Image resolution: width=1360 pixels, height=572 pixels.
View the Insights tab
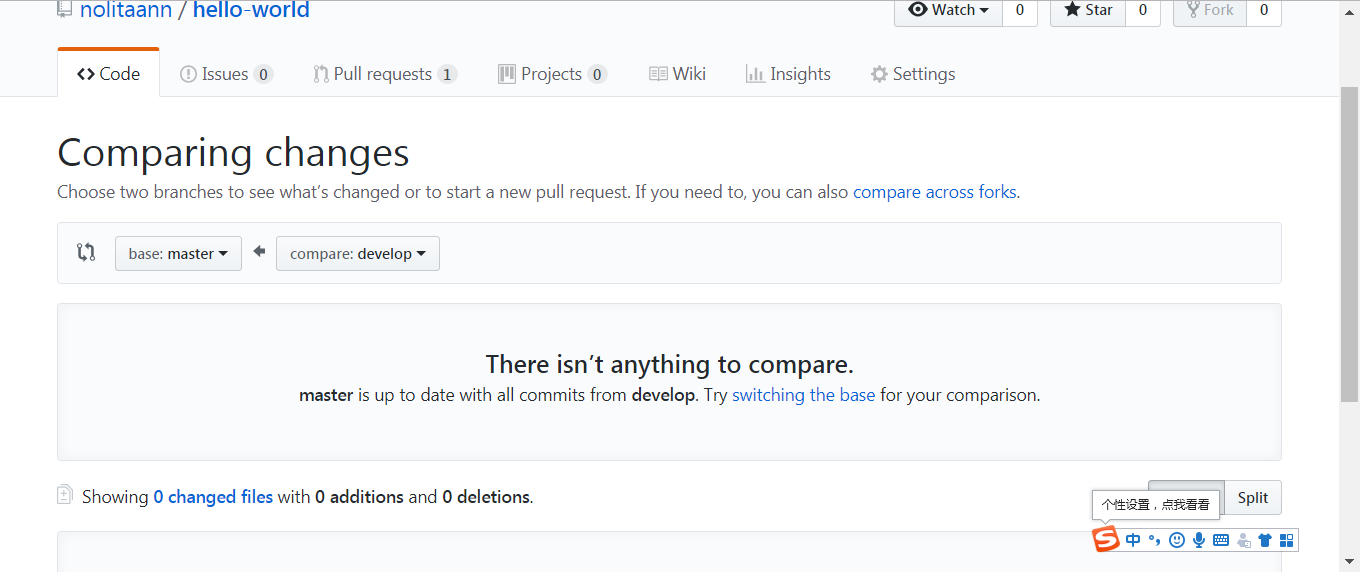coord(788,74)
